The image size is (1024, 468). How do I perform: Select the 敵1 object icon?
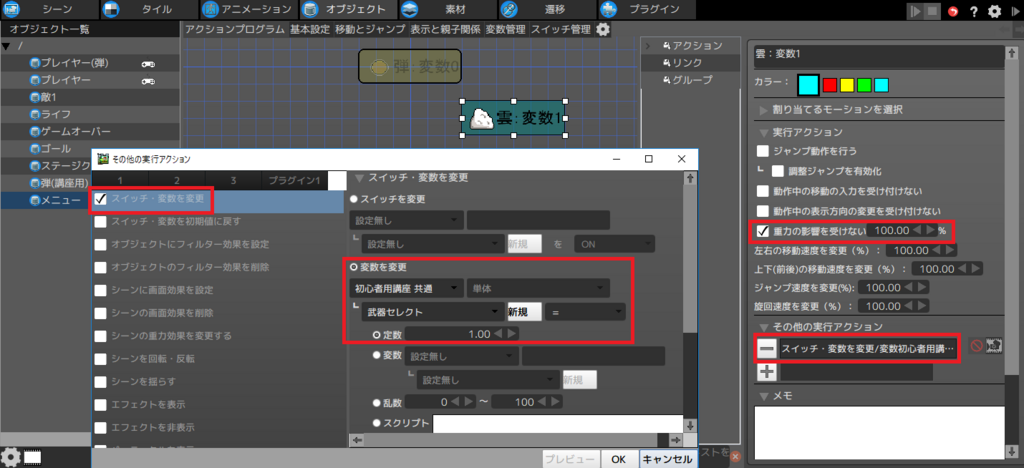35,97
